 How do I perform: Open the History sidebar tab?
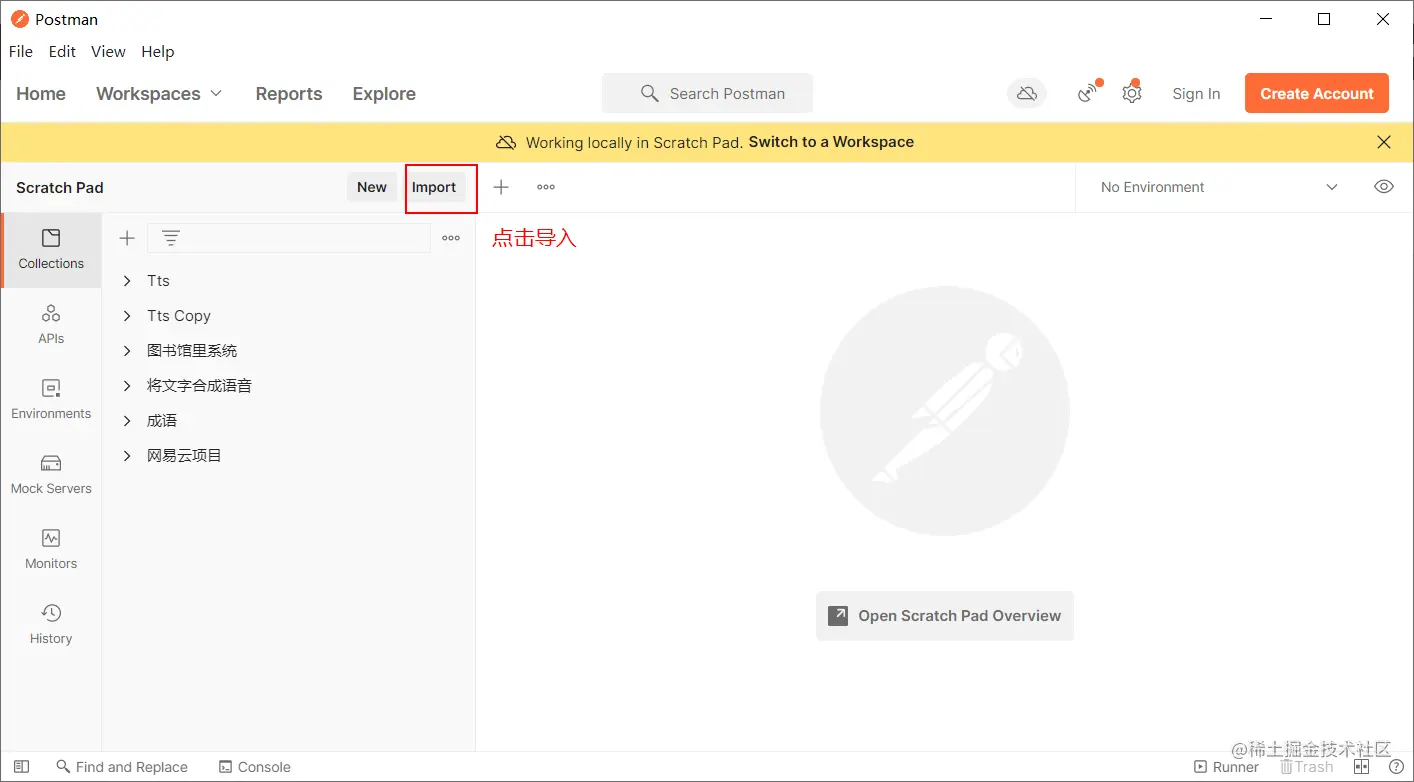(x=51, y=625)
